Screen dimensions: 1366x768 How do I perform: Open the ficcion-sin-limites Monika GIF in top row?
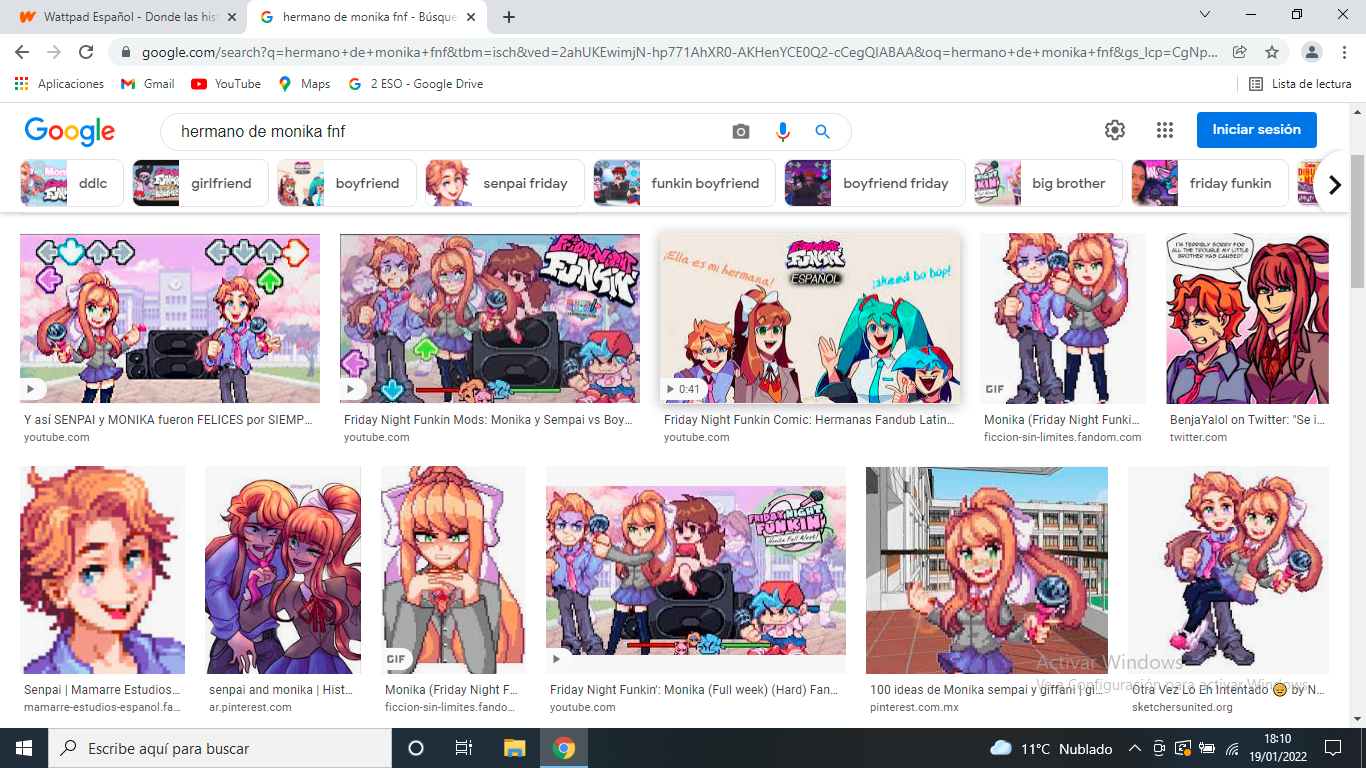[1063, 318]
